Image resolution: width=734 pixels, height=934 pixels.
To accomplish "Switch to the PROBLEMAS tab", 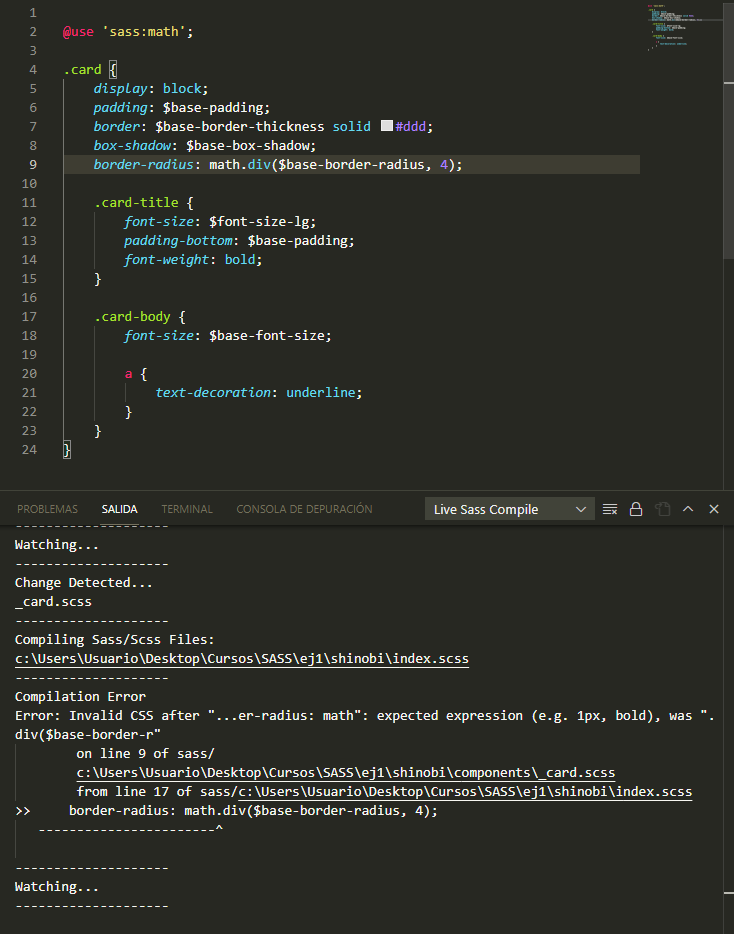I will click(x=47, y=509).
